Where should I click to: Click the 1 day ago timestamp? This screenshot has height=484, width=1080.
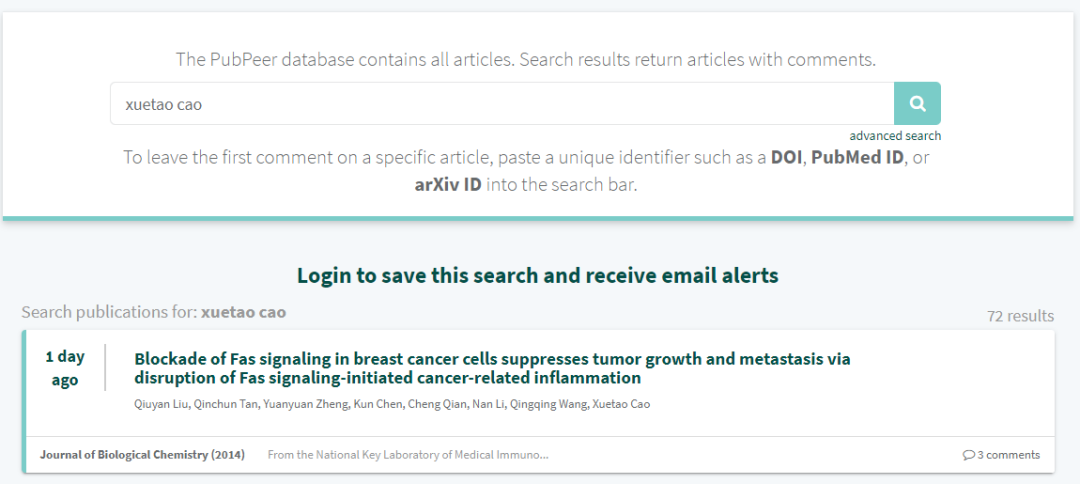tap(65, 368)
